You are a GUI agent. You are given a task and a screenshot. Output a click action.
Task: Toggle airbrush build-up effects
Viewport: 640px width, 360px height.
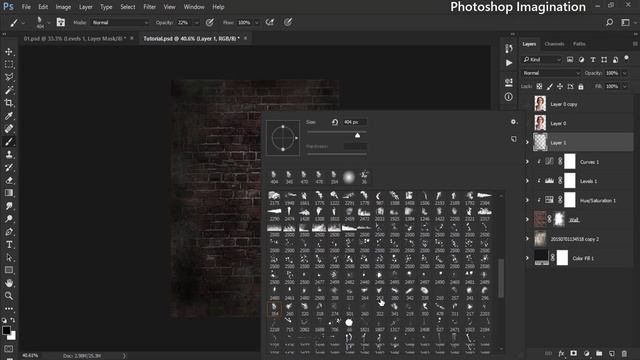coord(270,22)
